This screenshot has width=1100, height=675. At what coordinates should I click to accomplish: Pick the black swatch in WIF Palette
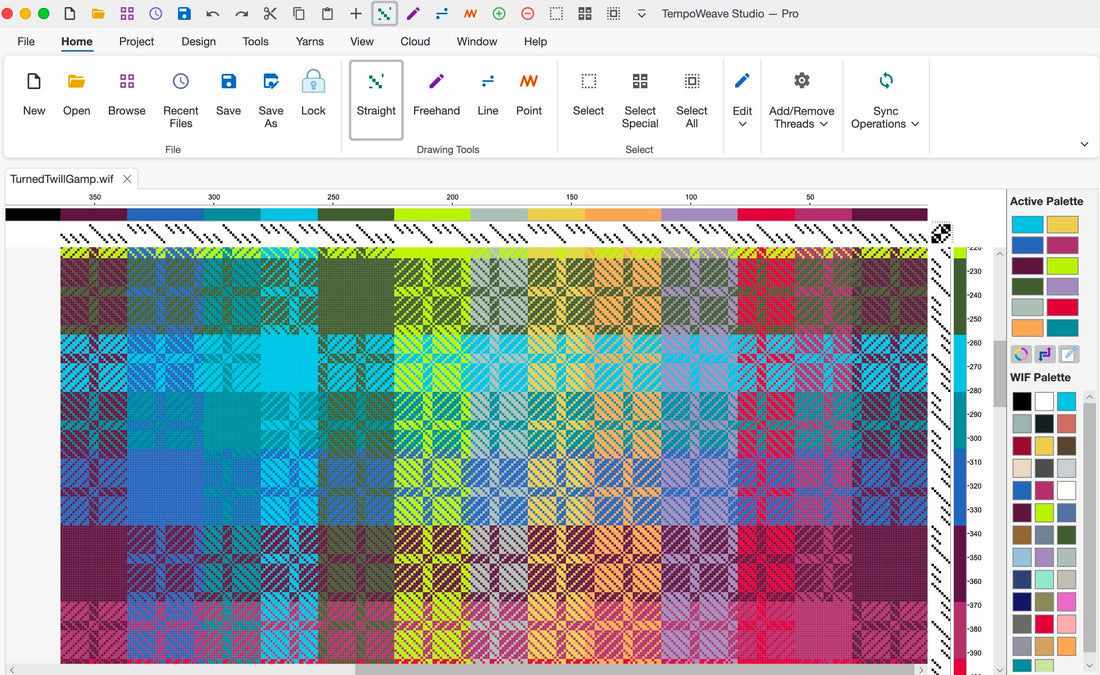1022,401
